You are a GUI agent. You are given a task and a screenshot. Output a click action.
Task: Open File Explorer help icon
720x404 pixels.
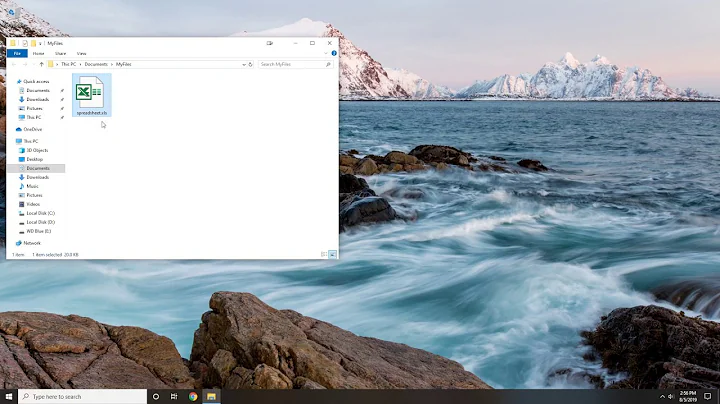click(x=334, y=53)
